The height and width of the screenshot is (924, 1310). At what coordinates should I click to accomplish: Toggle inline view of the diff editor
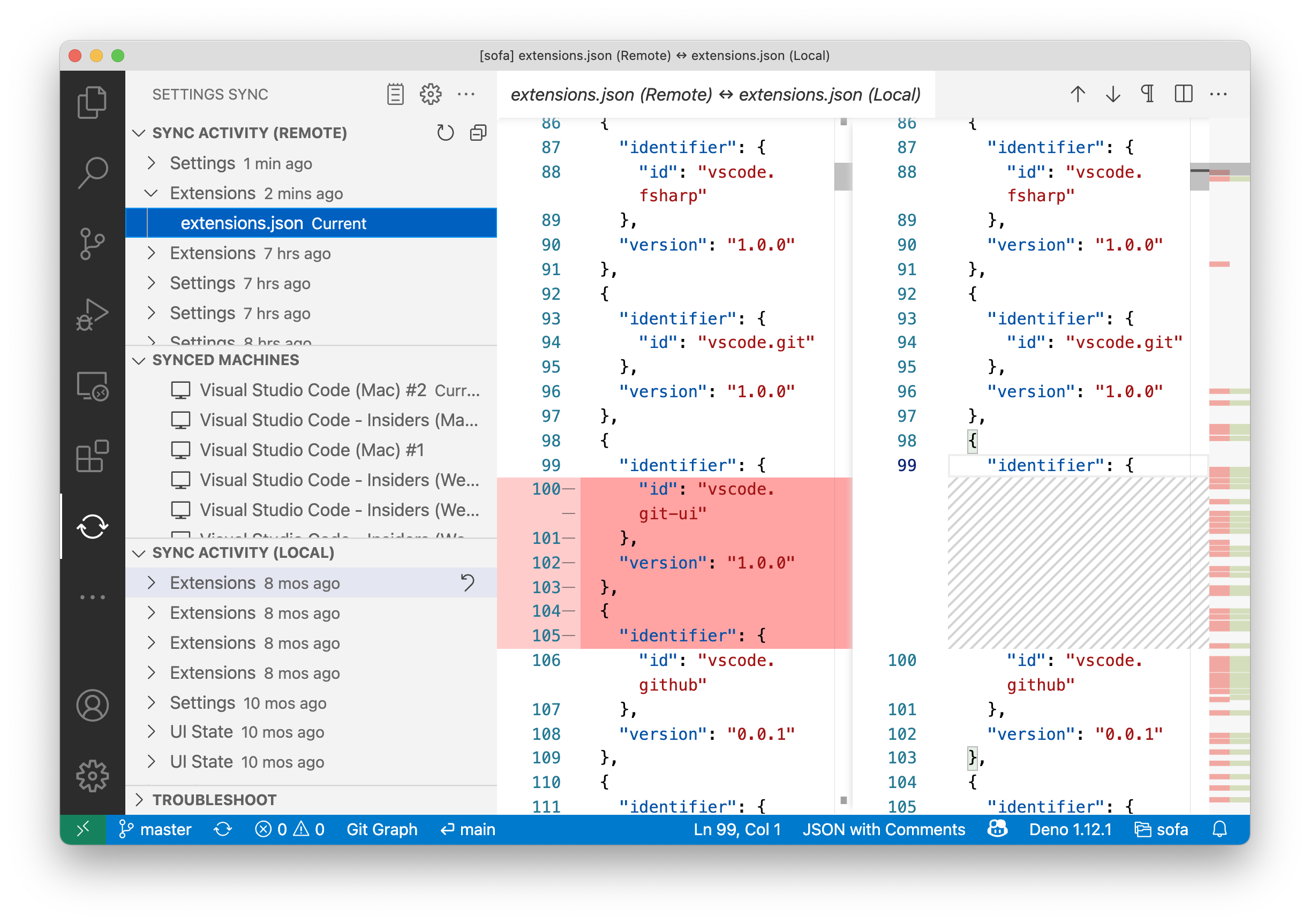tap(1183, 94)
